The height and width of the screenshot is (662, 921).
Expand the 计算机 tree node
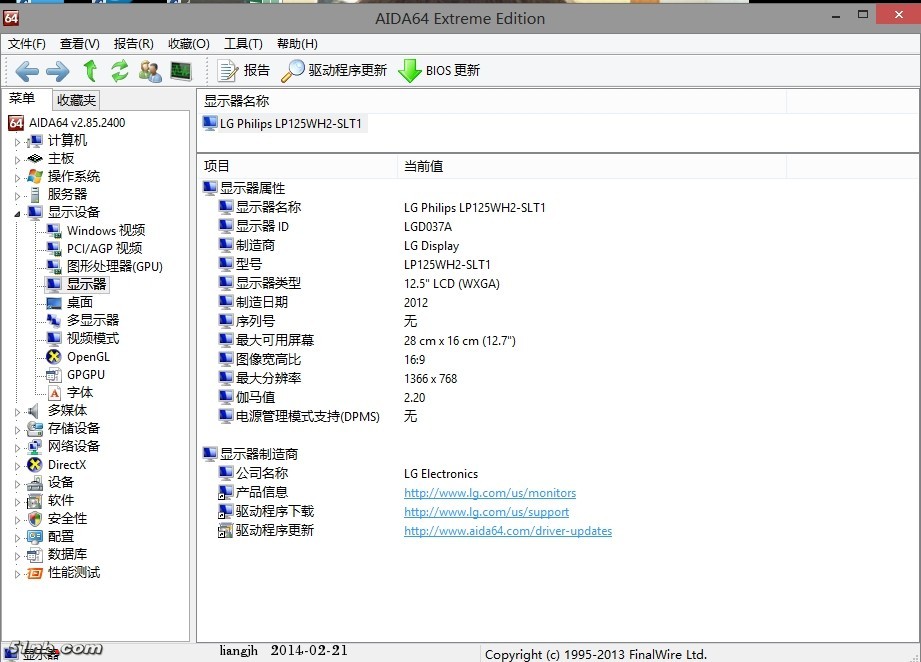[x=17, y=141]
